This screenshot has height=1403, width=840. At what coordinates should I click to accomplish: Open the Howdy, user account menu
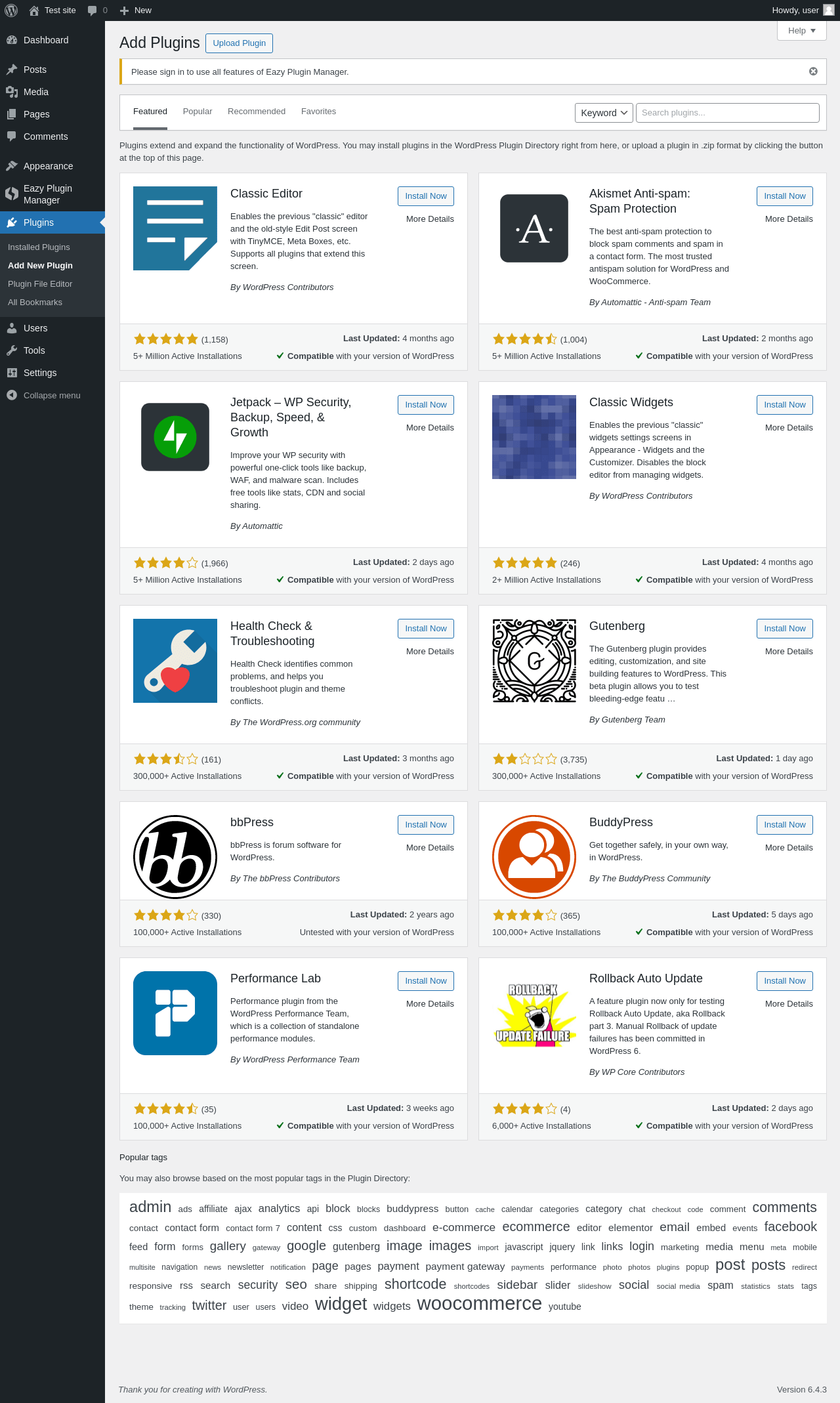803,10
